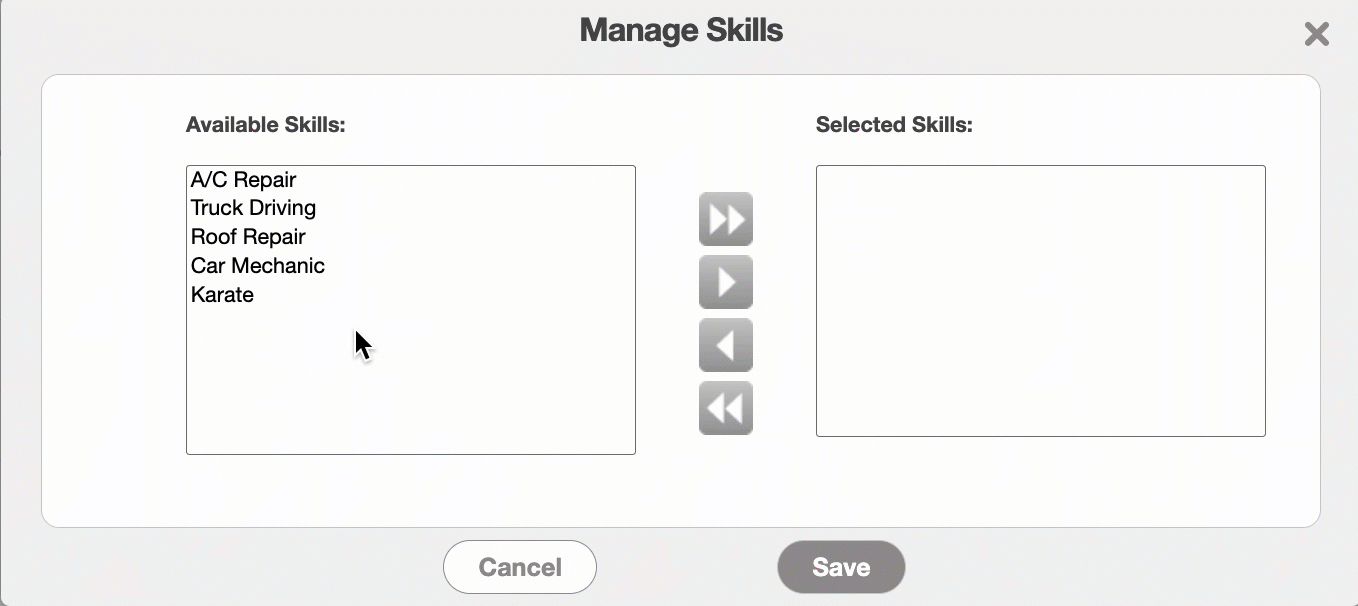This screenshot has height=606, width=1358.
Task: Click the single right arrow button
Action: coord(725,282)
